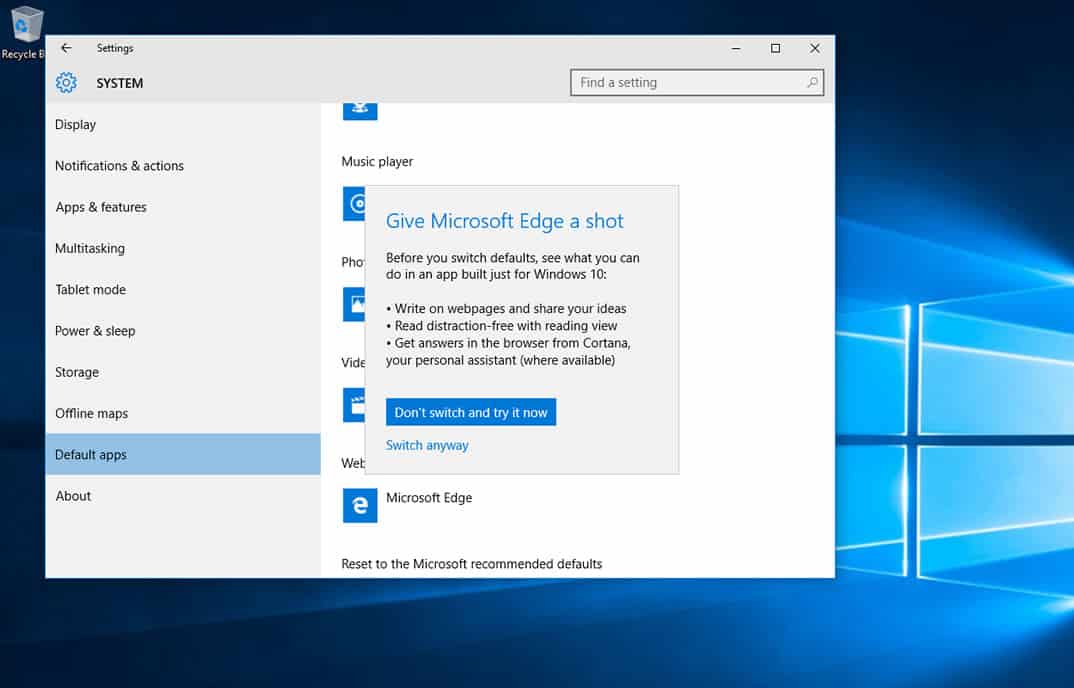The image size is (1074, 688).
Task: Click "Don't switch and try it now"
Action: (471, 412)
